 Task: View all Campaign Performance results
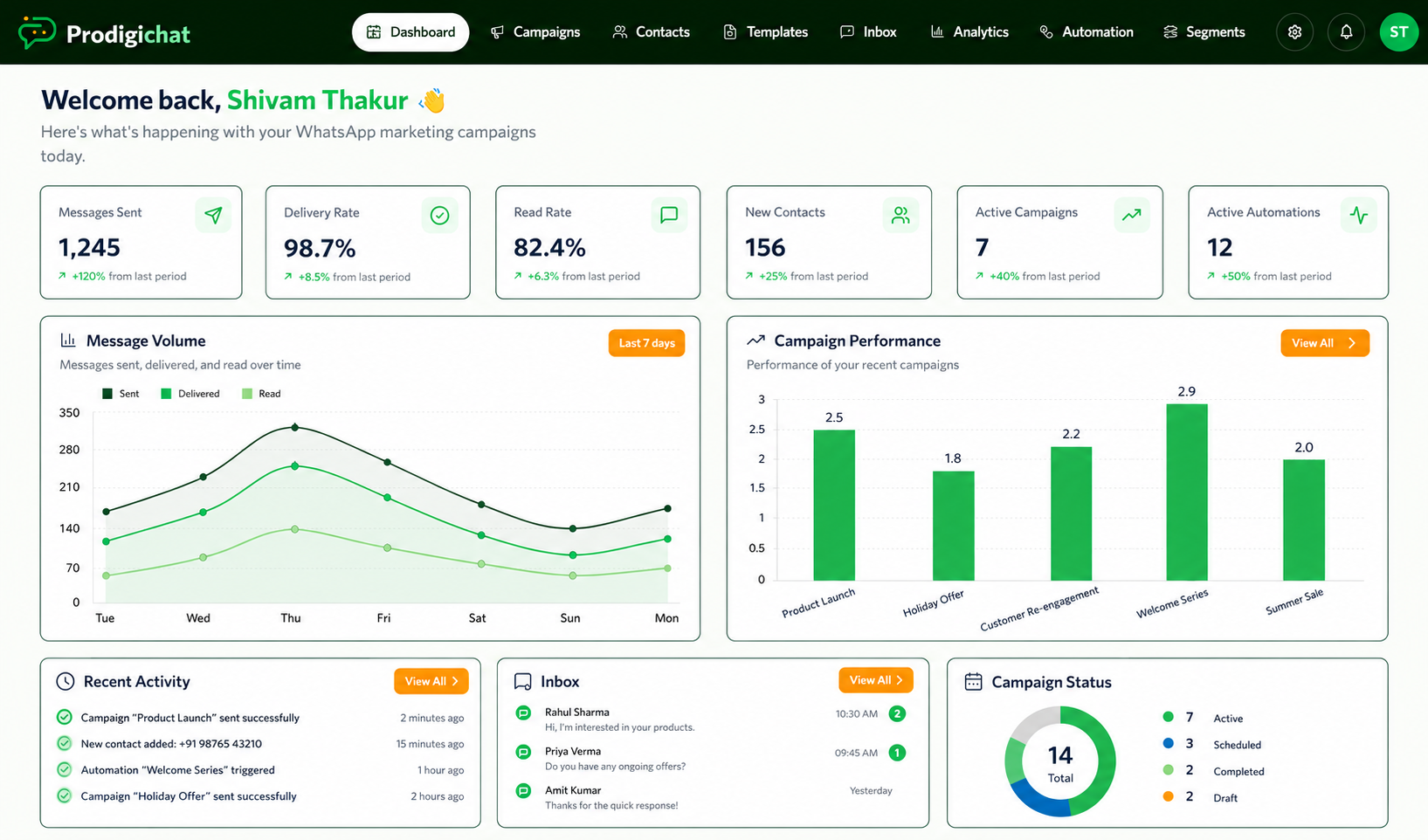coord(1324,343)
